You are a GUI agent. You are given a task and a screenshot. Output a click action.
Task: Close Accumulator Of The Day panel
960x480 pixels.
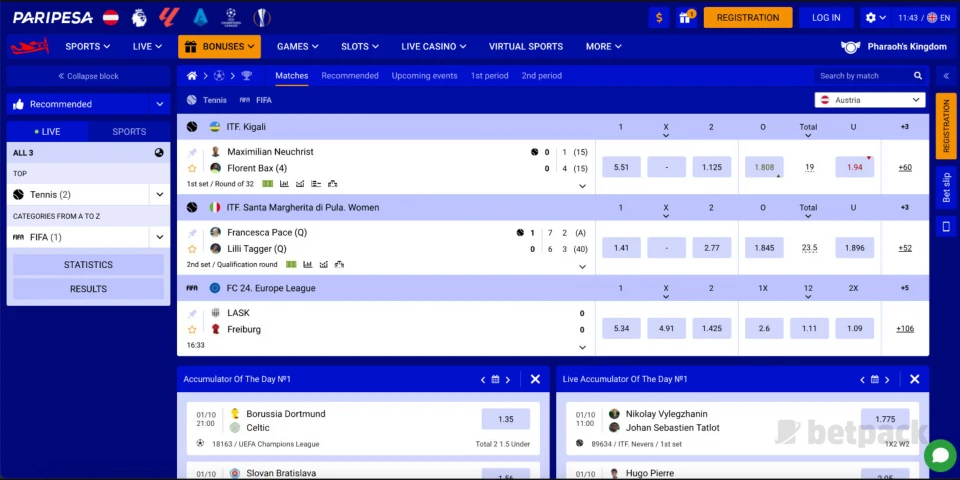point(535,379)
